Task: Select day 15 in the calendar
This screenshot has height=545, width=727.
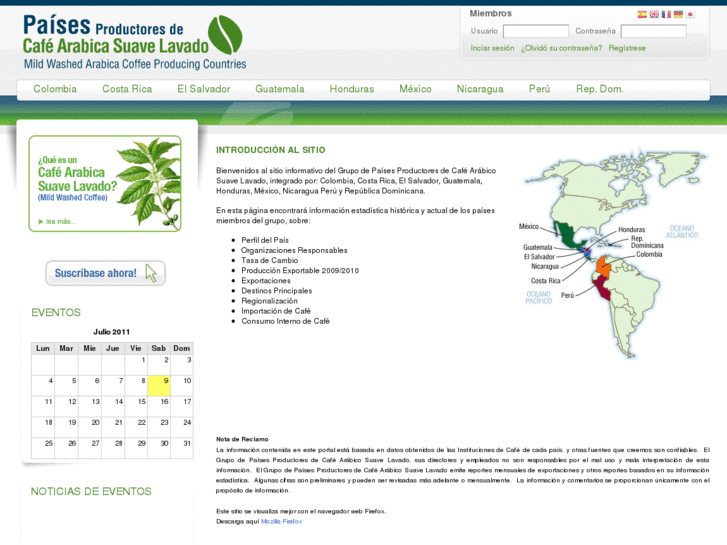Action: tap(136, 406)
